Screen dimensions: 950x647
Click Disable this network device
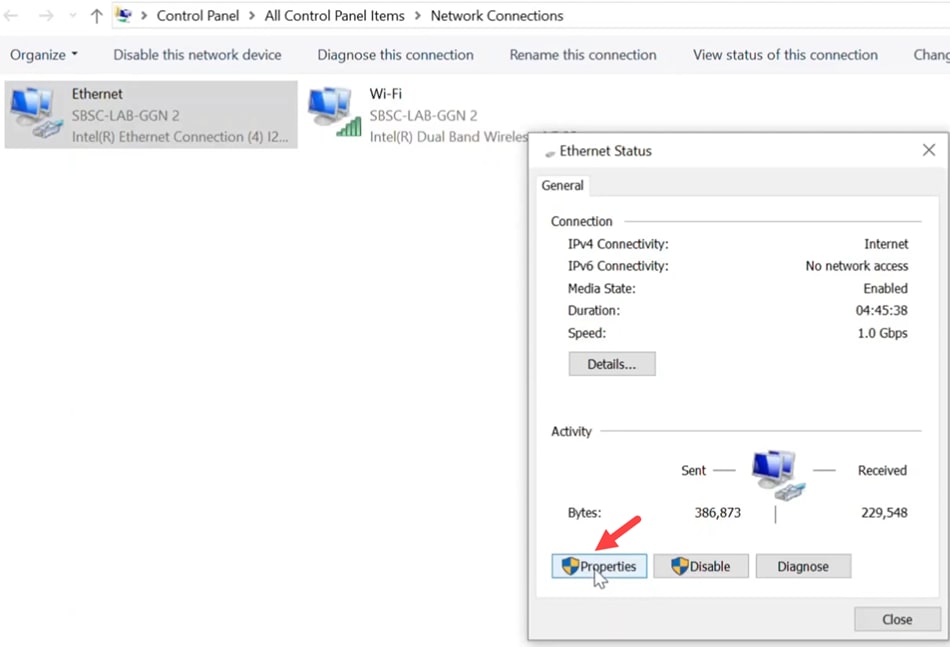(198, 55)
